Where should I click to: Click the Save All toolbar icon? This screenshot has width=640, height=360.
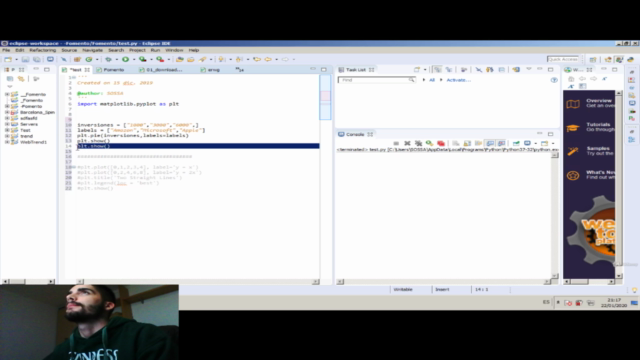36,60
